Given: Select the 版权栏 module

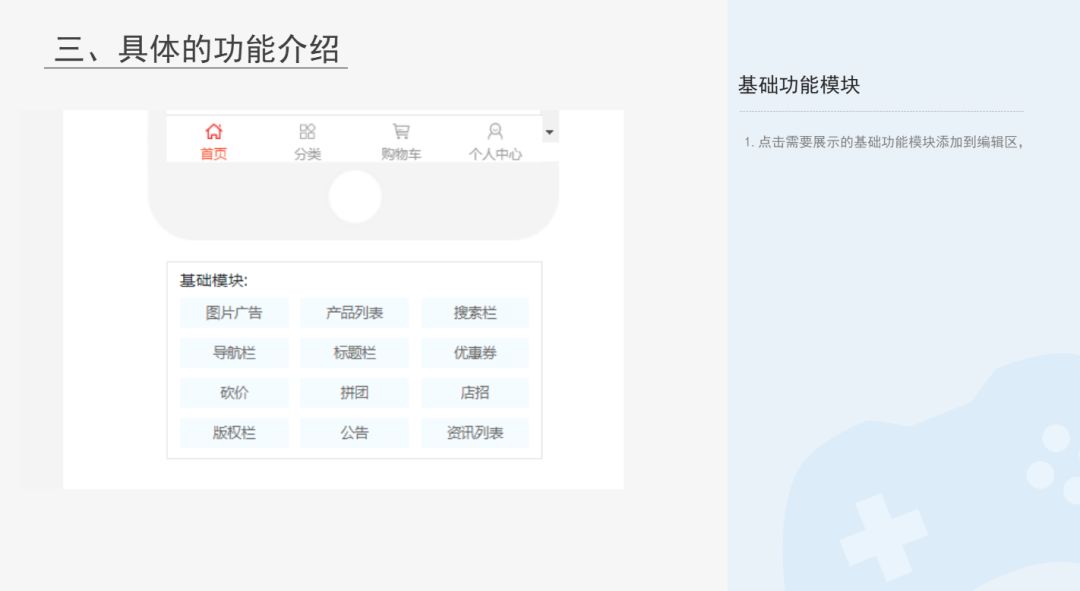Looking at the screenshot, I should [234, 433].
